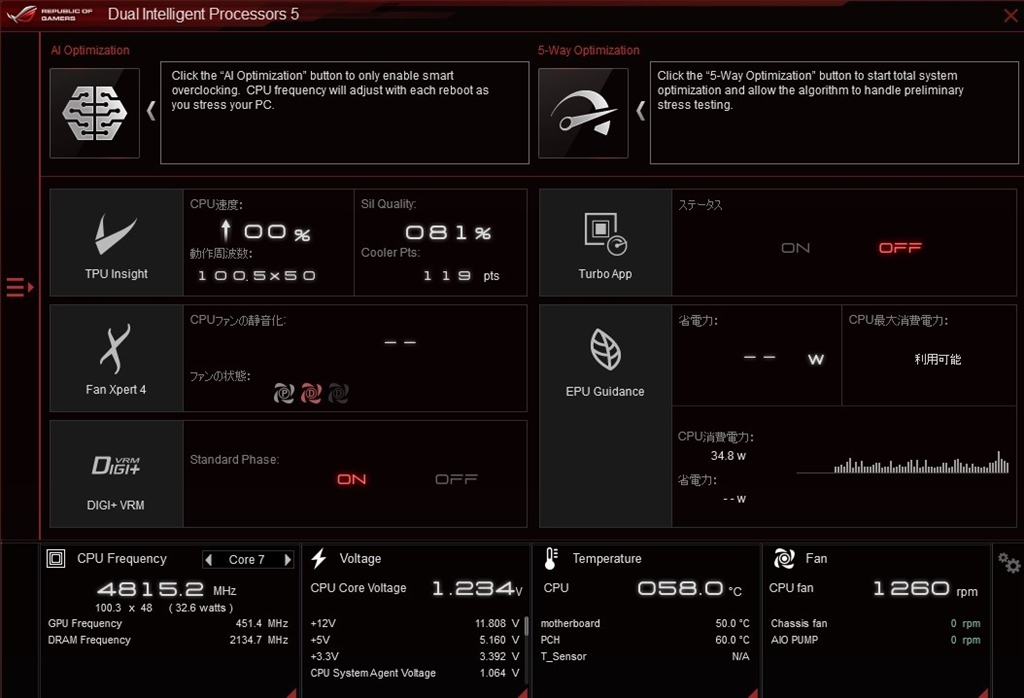Click the Chassis fan 0 rpm row
Image resolution: width=1024 pixels, height=698 pixels.
coord(875,624)
